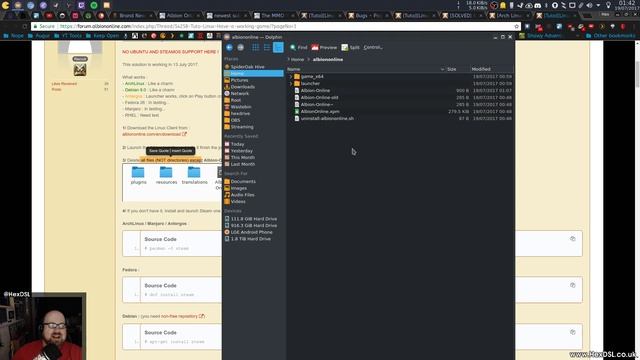Open Pictures in Places panel
Viewport: 640px width, 360px height.
(x=253, y=80)
